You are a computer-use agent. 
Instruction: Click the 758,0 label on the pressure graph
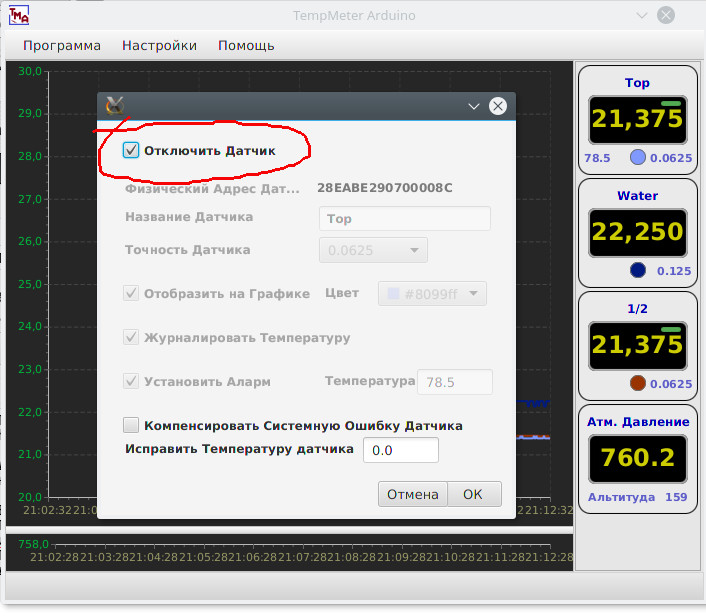33,544
